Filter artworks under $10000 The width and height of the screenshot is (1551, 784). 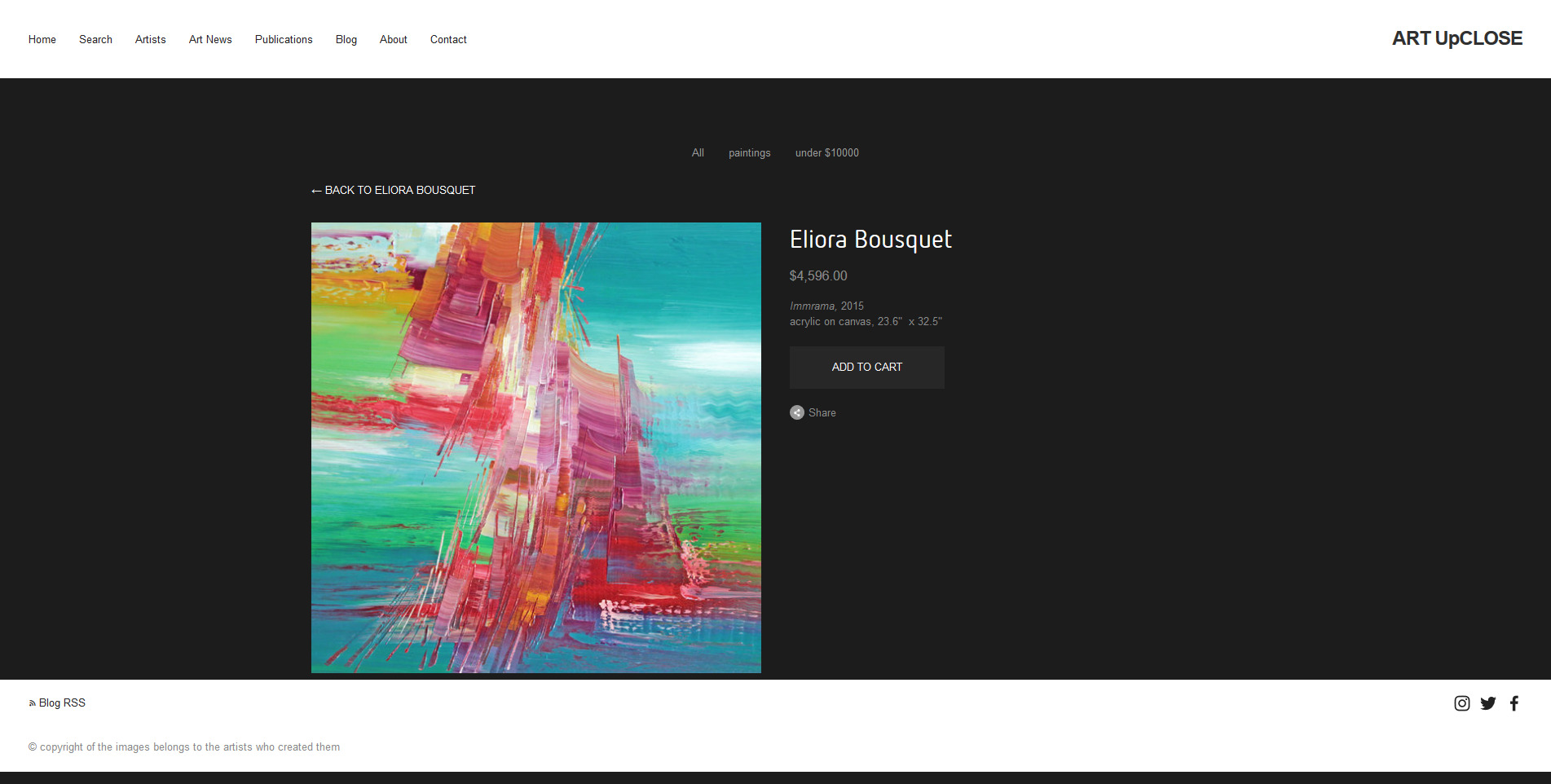826,152
